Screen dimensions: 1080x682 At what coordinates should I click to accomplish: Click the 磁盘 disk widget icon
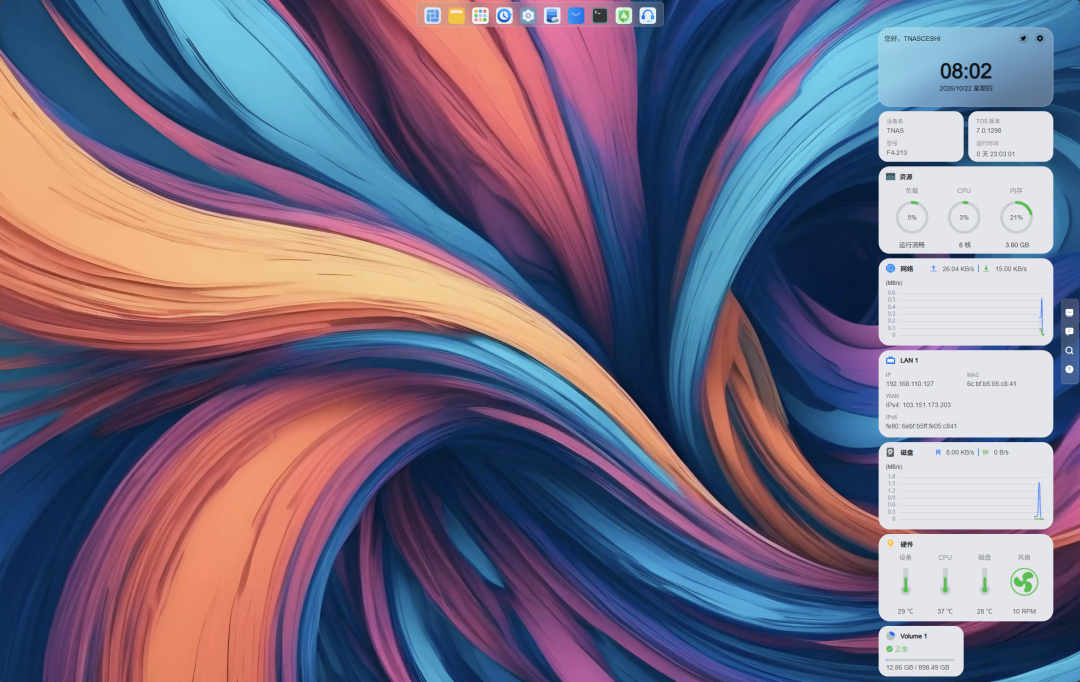click(891, 453)
